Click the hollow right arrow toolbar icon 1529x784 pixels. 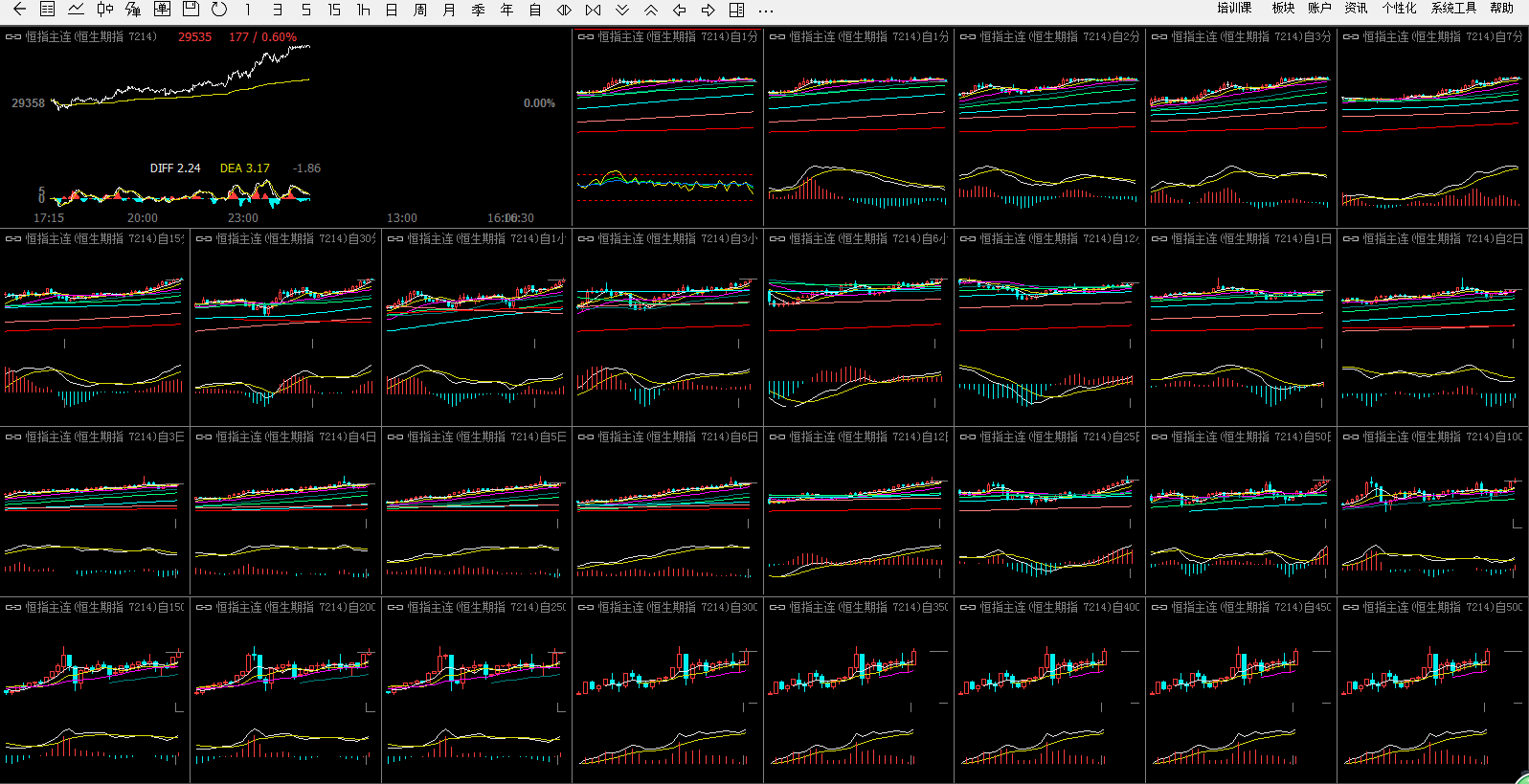click(x=708, y=10)
